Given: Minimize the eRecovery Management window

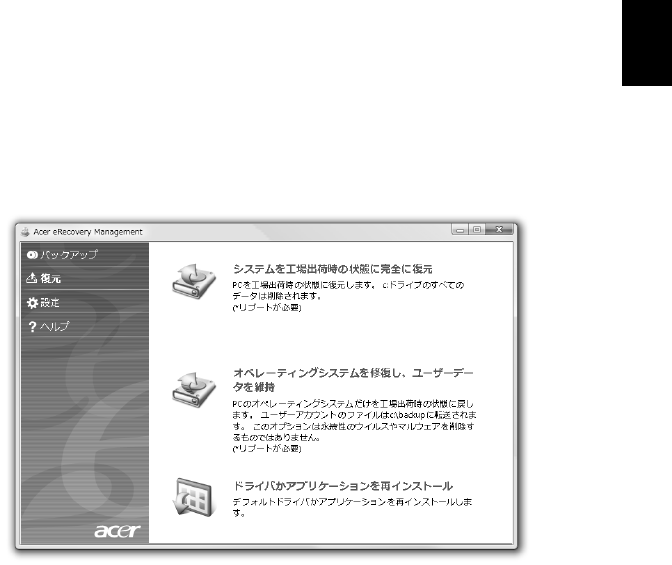Looking at the screenshot, I should 460,230.
